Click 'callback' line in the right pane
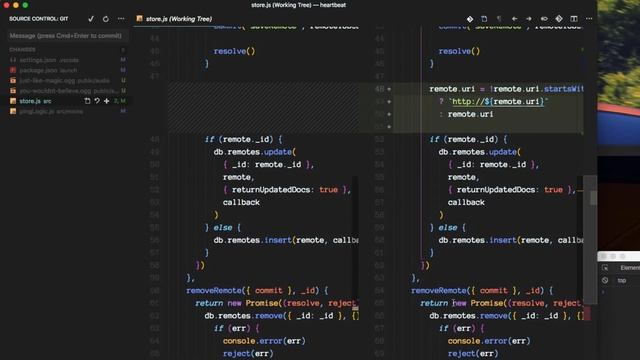Screen dimensions: 640x360 466,202
